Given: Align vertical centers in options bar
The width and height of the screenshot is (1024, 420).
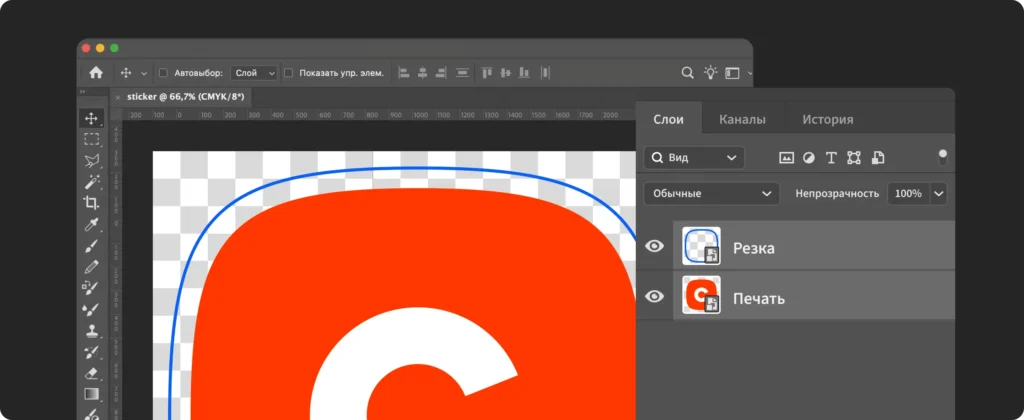Looking at the screenshot, I should [x=505, y=73].
